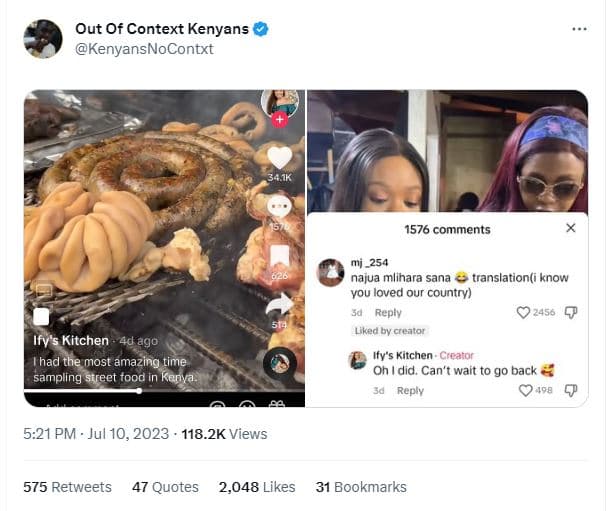Viewport: 613px width, 511px height.
Task: View the 575 Retweets list
Action: coord(67,487)
